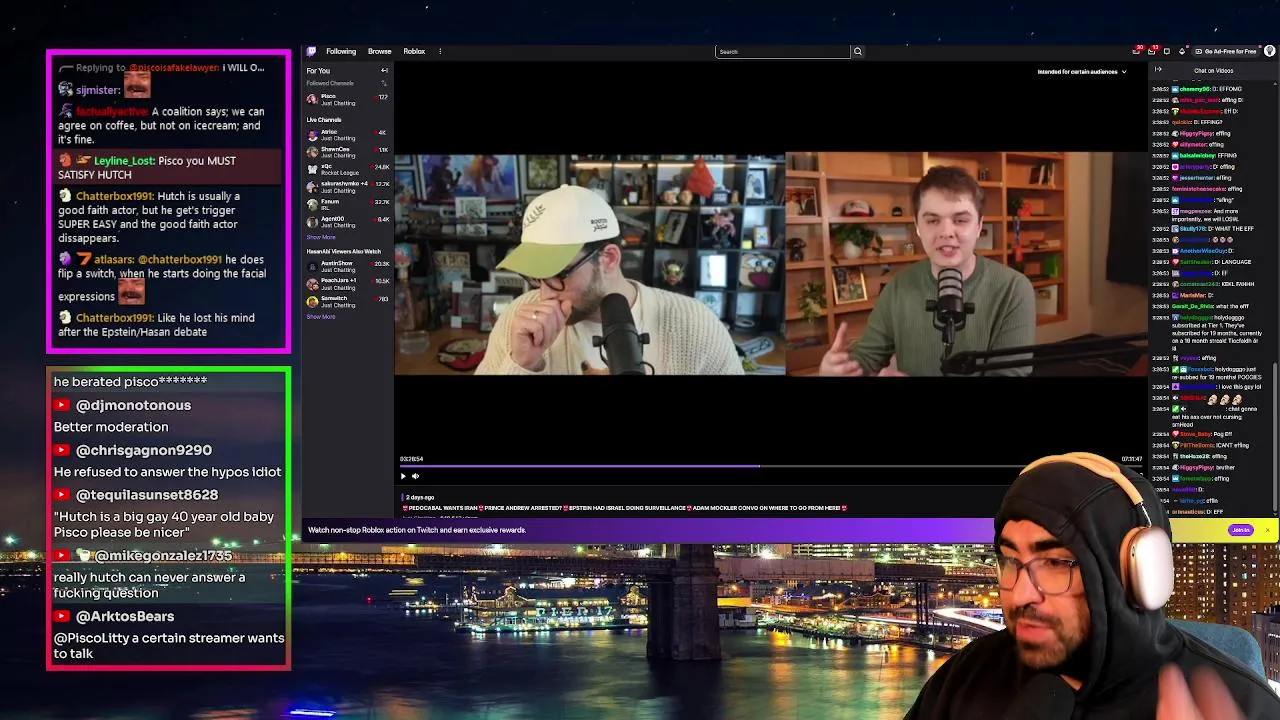Click the left streamer webcam in the video
Screen dimensions: 1280x720
590,264
